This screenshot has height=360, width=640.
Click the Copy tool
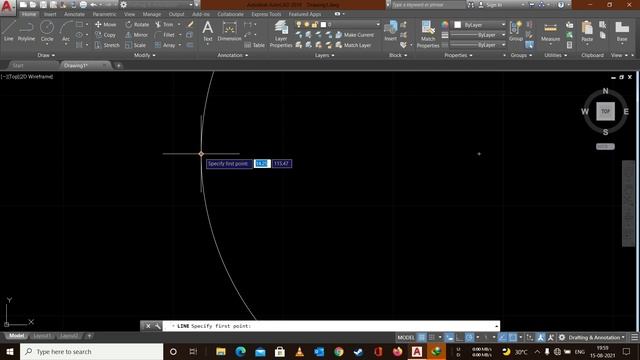(x=105, y=35)
